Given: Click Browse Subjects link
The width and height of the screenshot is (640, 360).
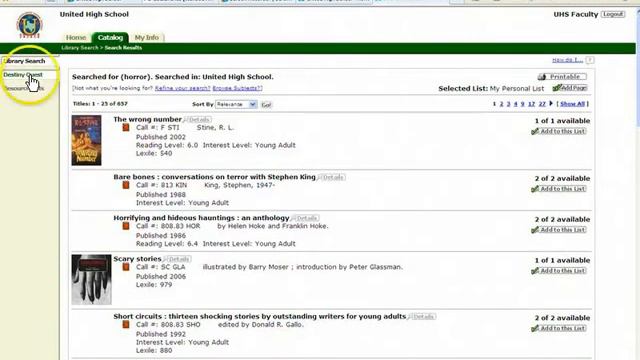Looking at the screenshot, I should coord(237,88).
